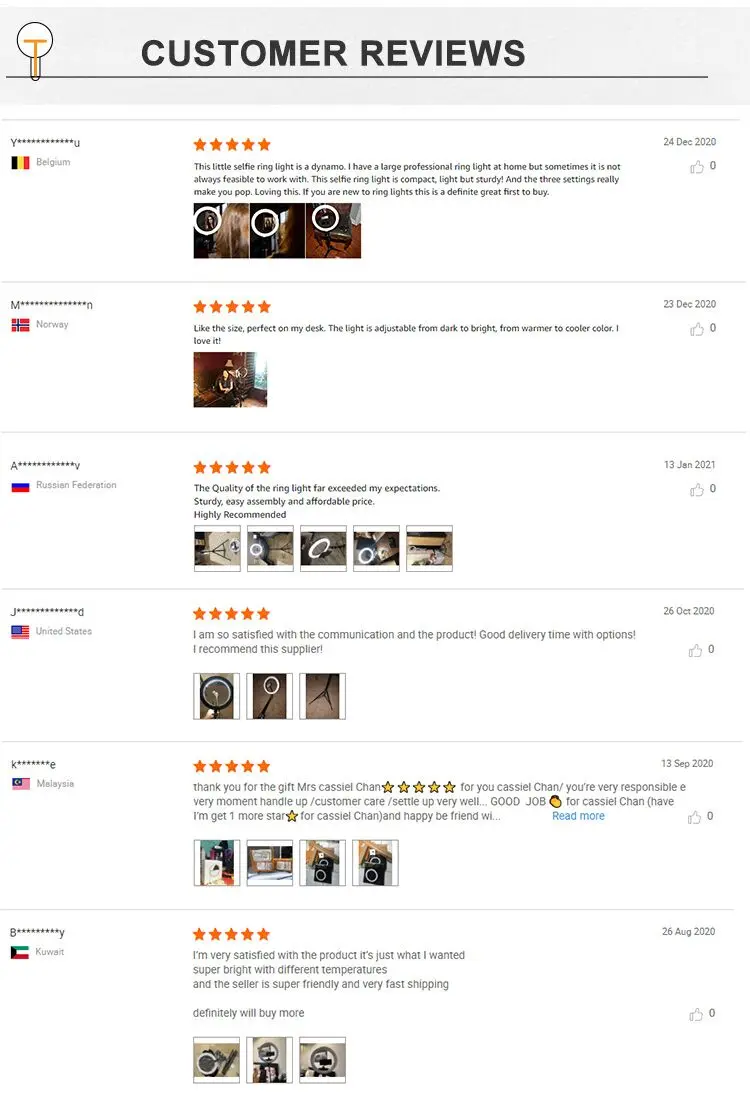Open the Norway review's desk photo
The image size is (750, 1107).
pyautogui.click(x=230, y=380)
